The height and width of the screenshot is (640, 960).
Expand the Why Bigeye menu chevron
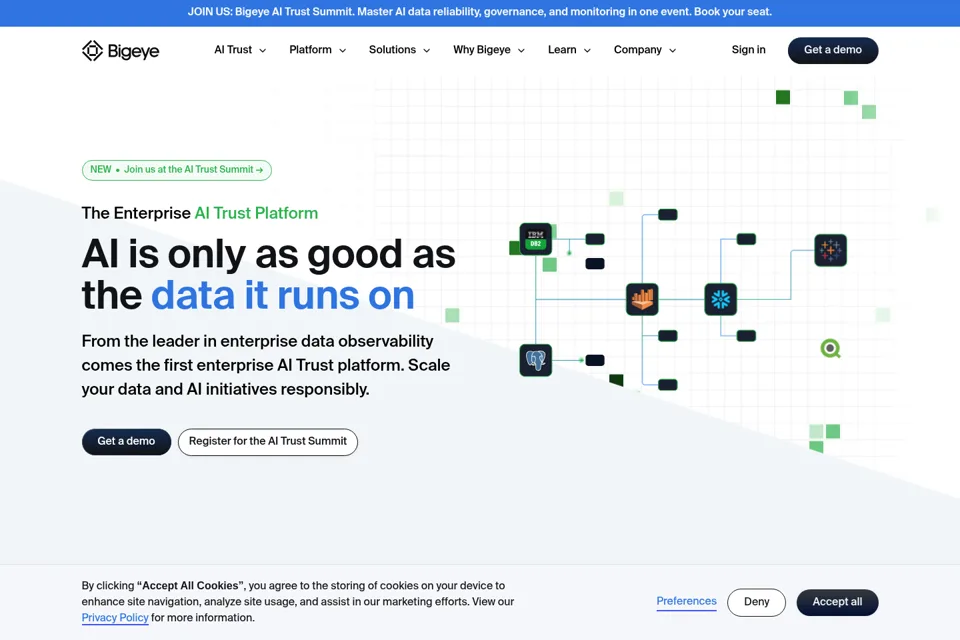[521, 51]
